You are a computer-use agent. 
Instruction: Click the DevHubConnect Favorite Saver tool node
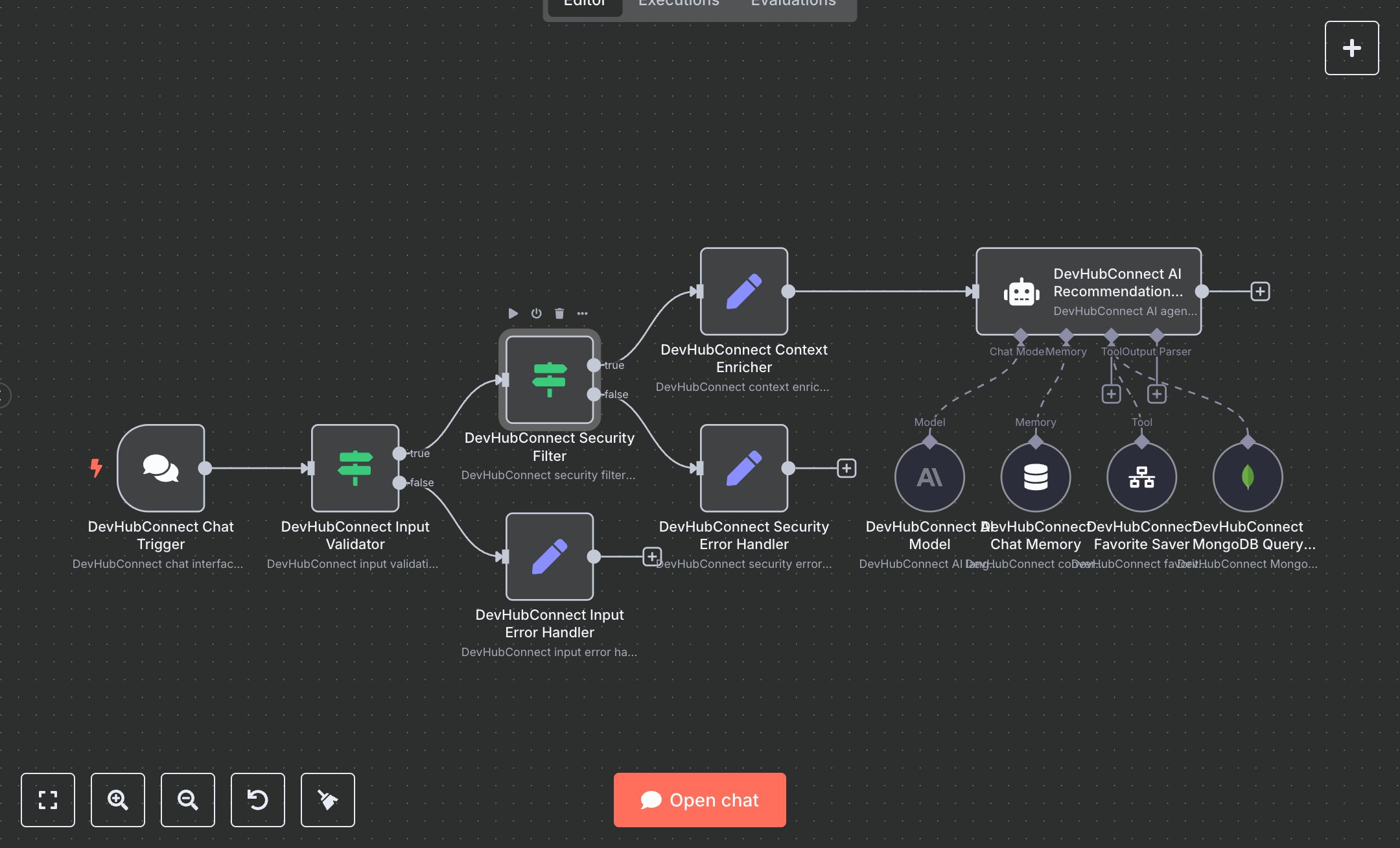[x=1141, y=477]
